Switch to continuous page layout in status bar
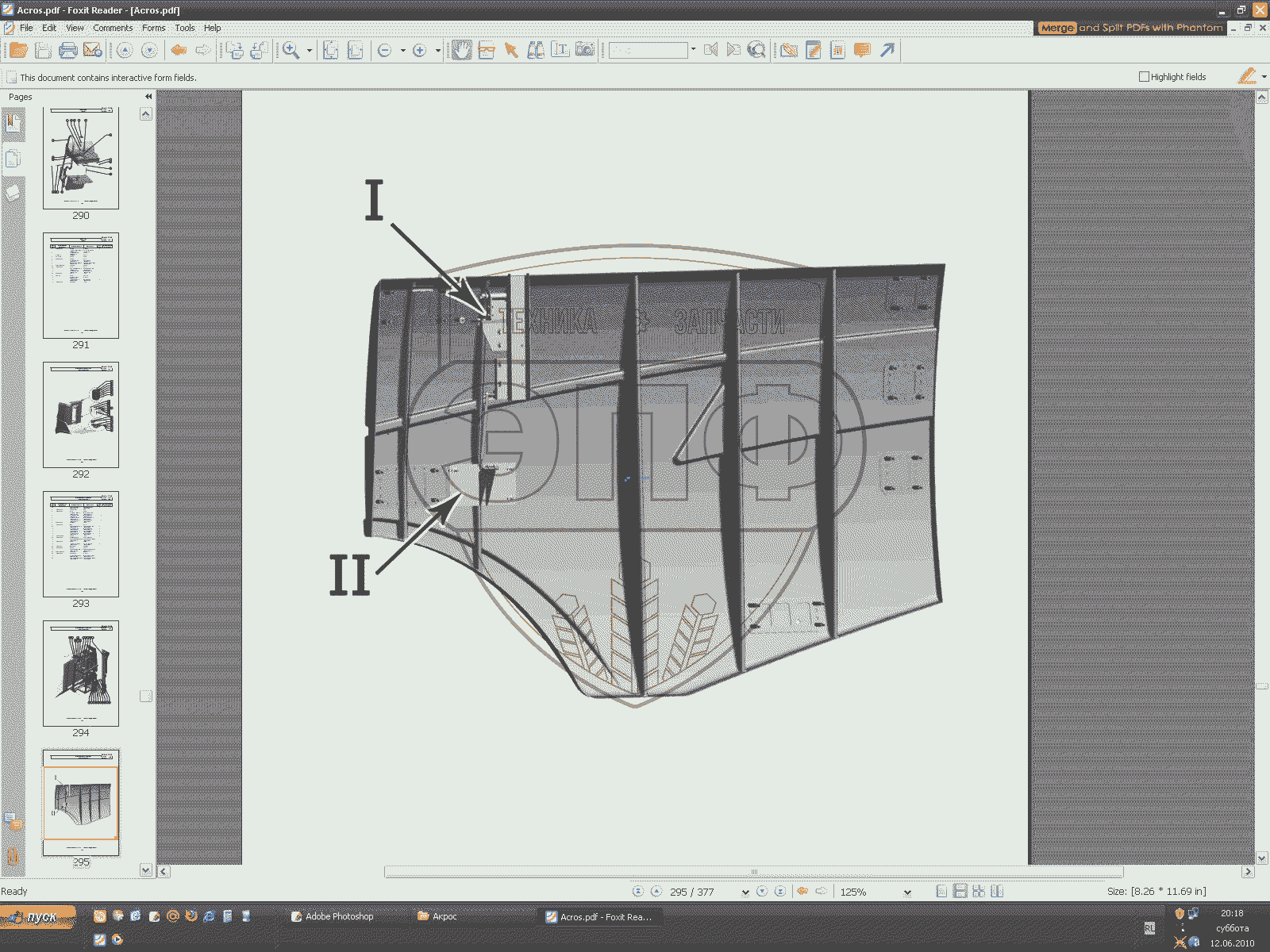 (x=960, y=892)
